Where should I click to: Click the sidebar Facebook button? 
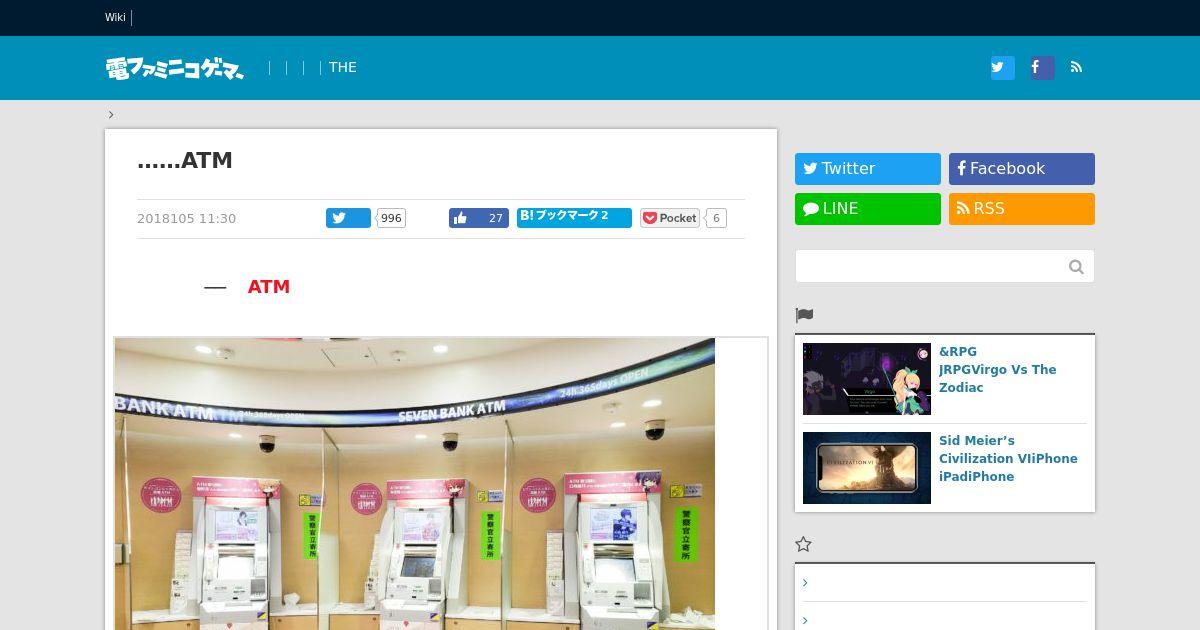(x=1022, y=169)
